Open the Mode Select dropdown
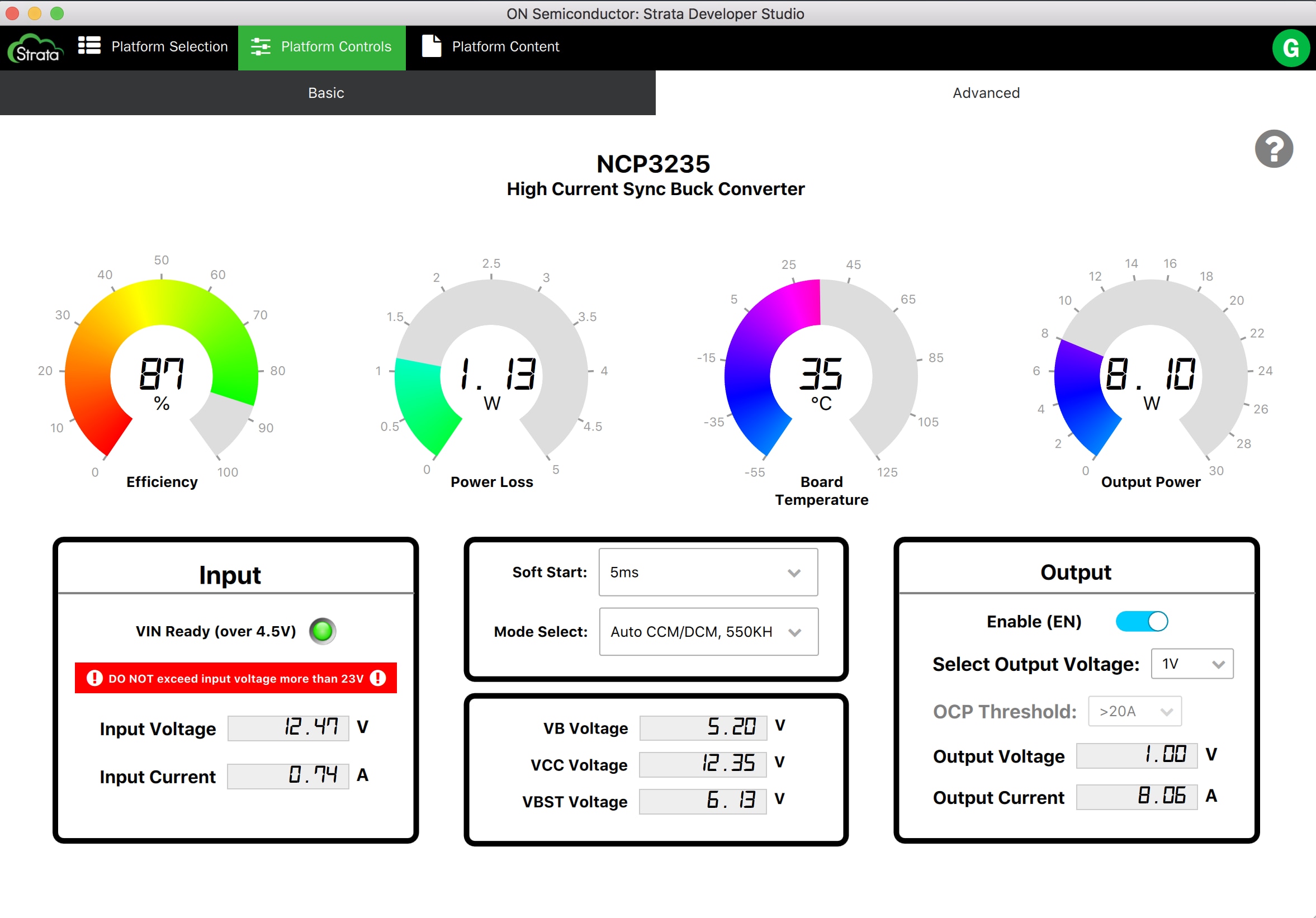 click(708, 632)
